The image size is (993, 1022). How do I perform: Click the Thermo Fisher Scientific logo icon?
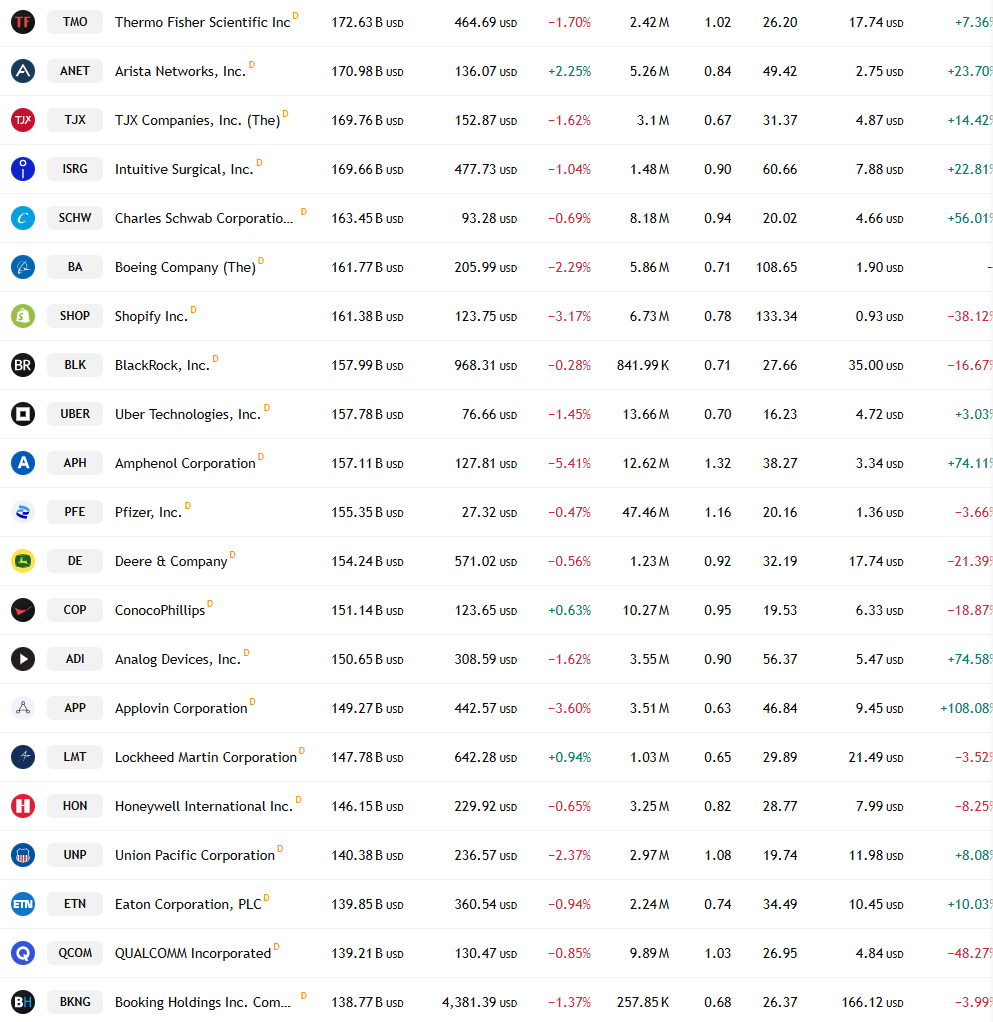coord(23,22)
